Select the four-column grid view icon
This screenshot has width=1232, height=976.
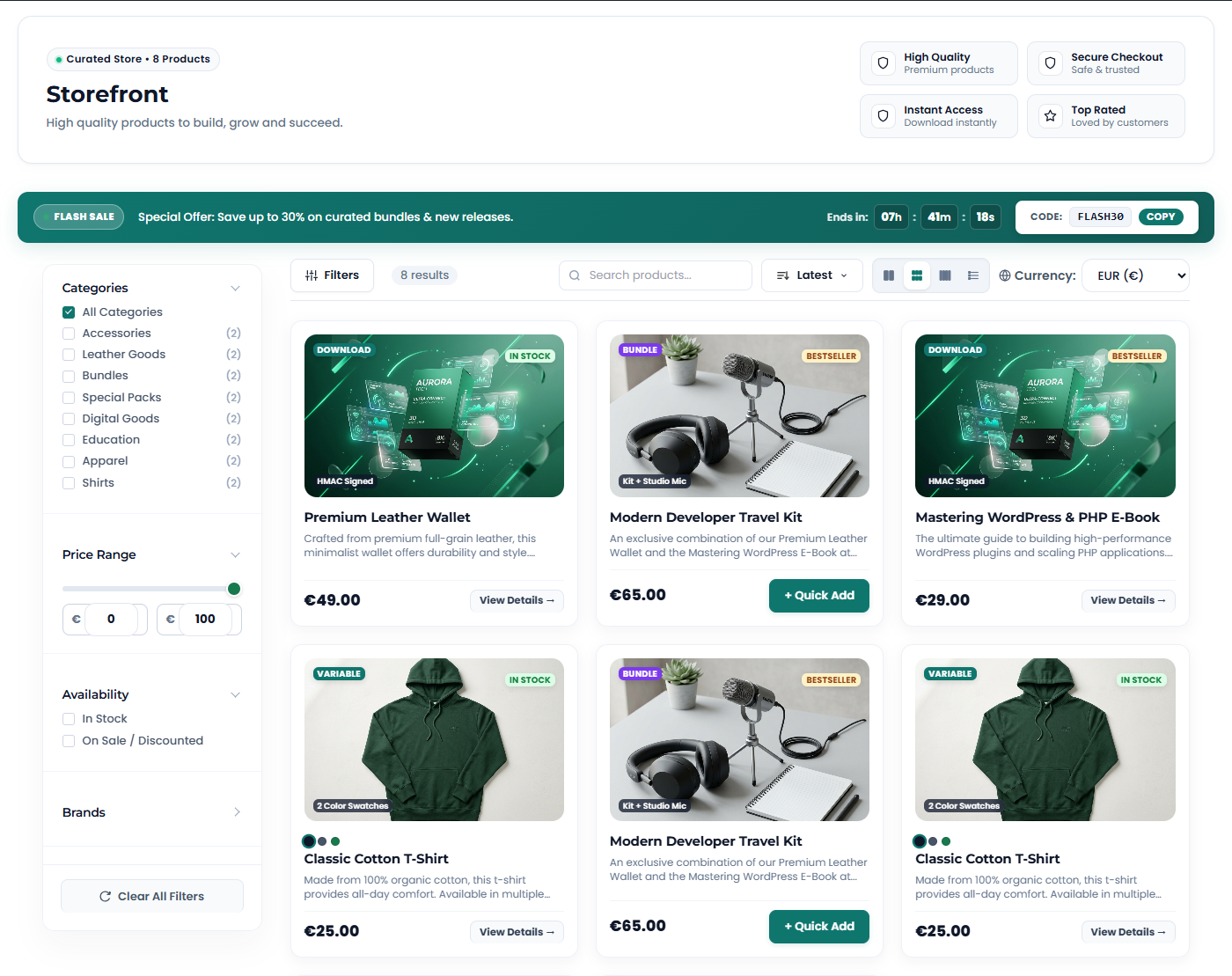[x=945, y=275]
